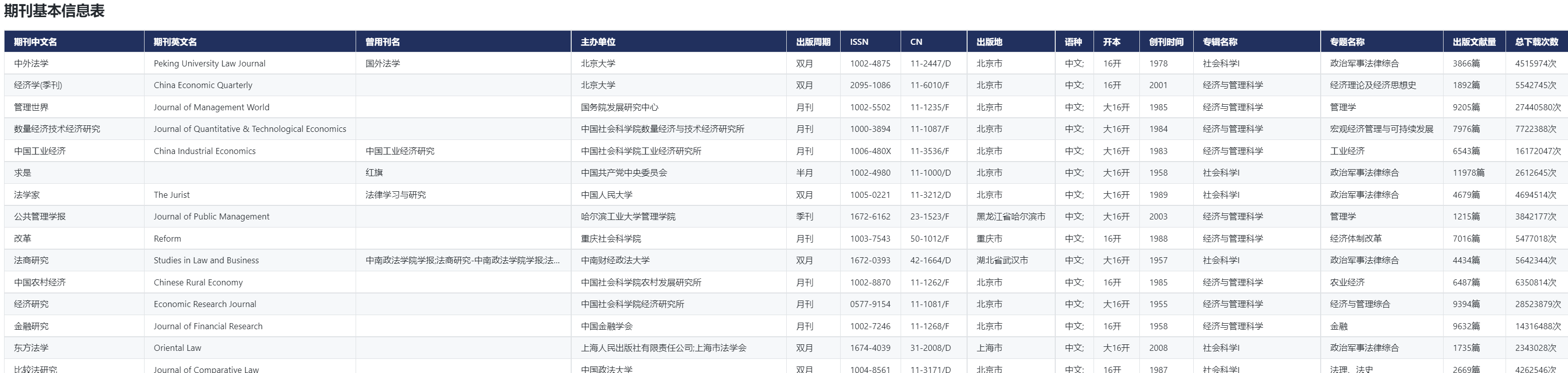Click The Jurist English name
The height and width of the screenshot is (373, 1568).
click(172, 195)
